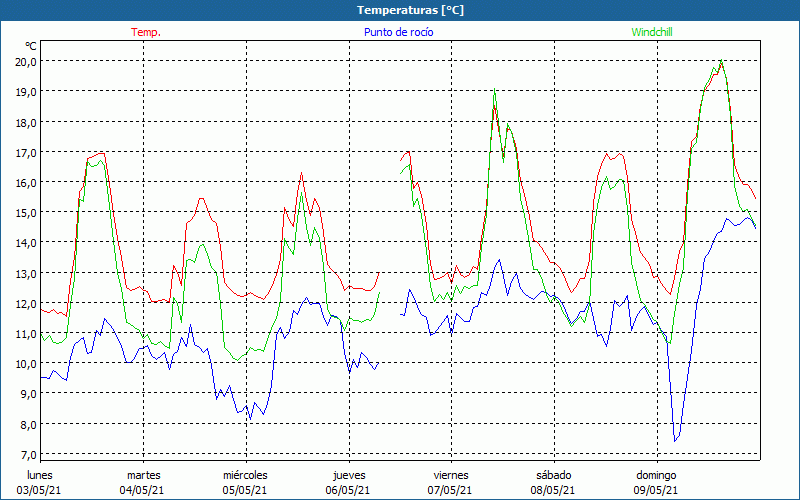The height and width of the screenshot is (500, 800).
Task: Click the 7,0 y-axis value
Action: point(29,455)
